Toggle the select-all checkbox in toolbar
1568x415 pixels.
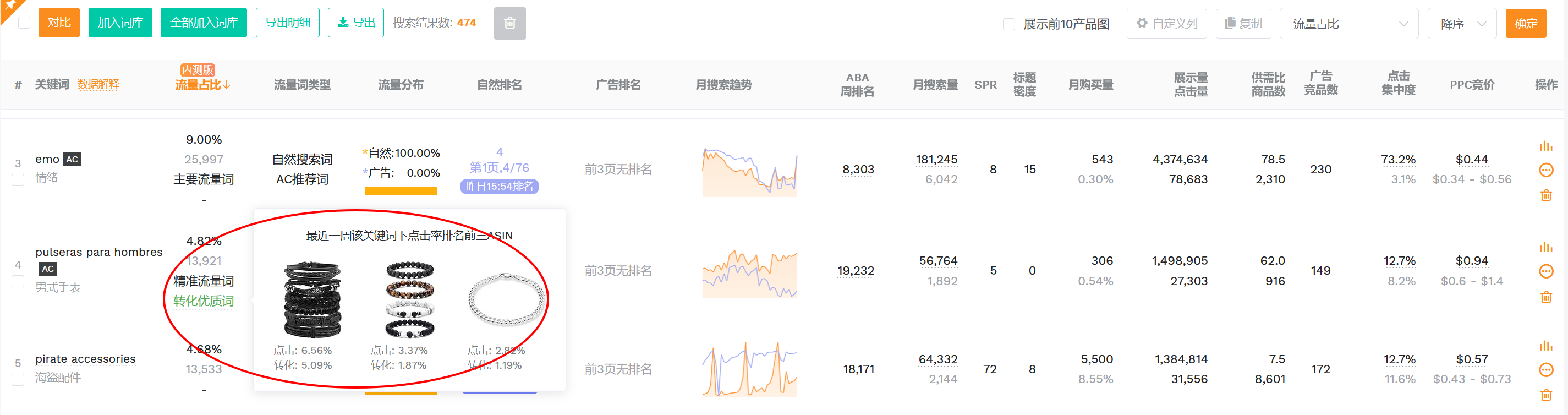(x=24, y=23)
